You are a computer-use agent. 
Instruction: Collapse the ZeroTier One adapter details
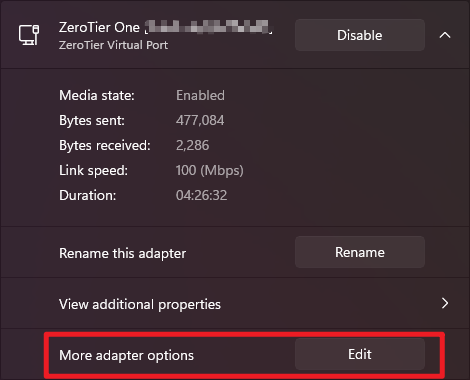point(445,35)
